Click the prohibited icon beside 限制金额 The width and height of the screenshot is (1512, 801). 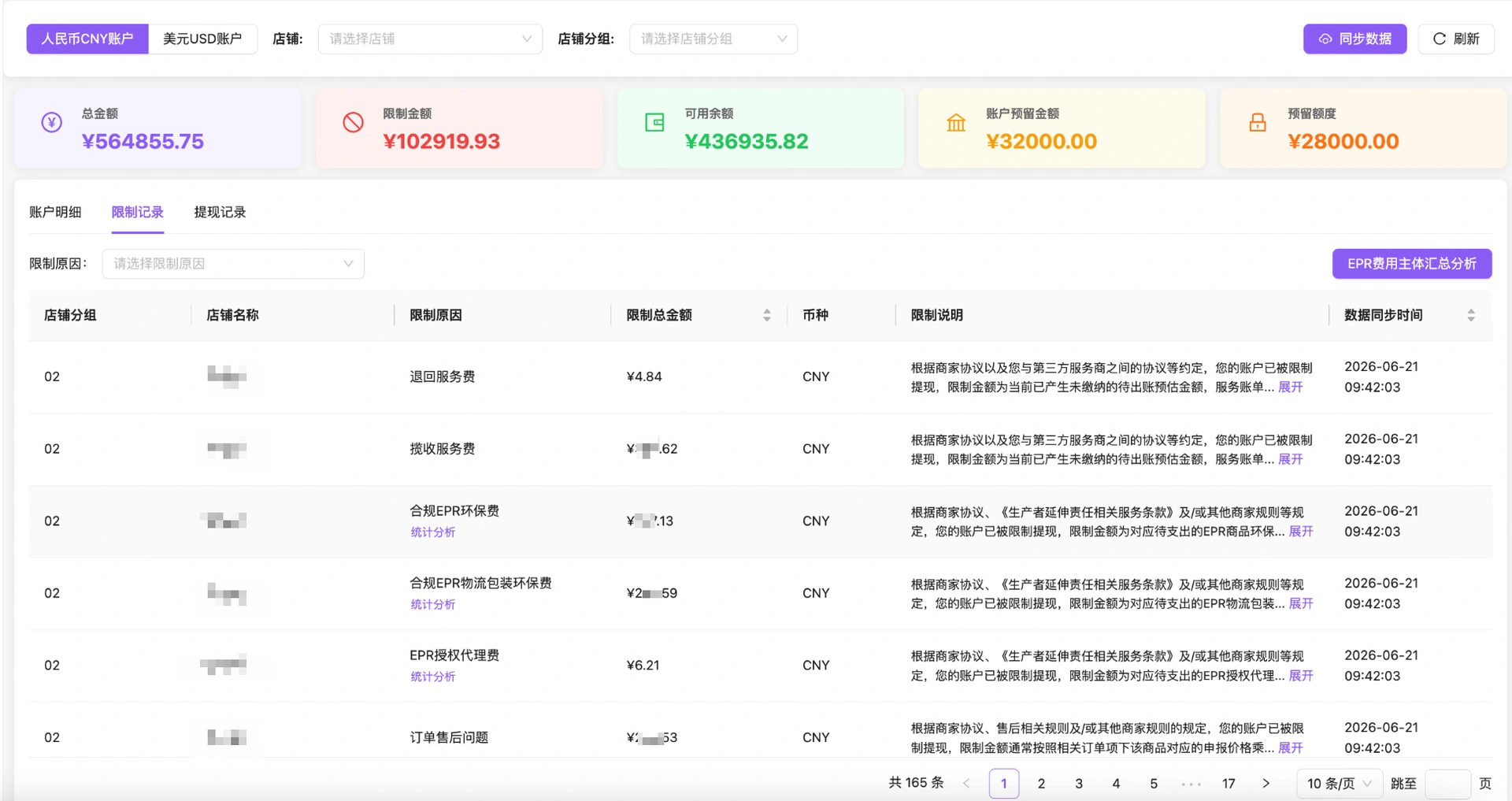(x=353, y=122)
